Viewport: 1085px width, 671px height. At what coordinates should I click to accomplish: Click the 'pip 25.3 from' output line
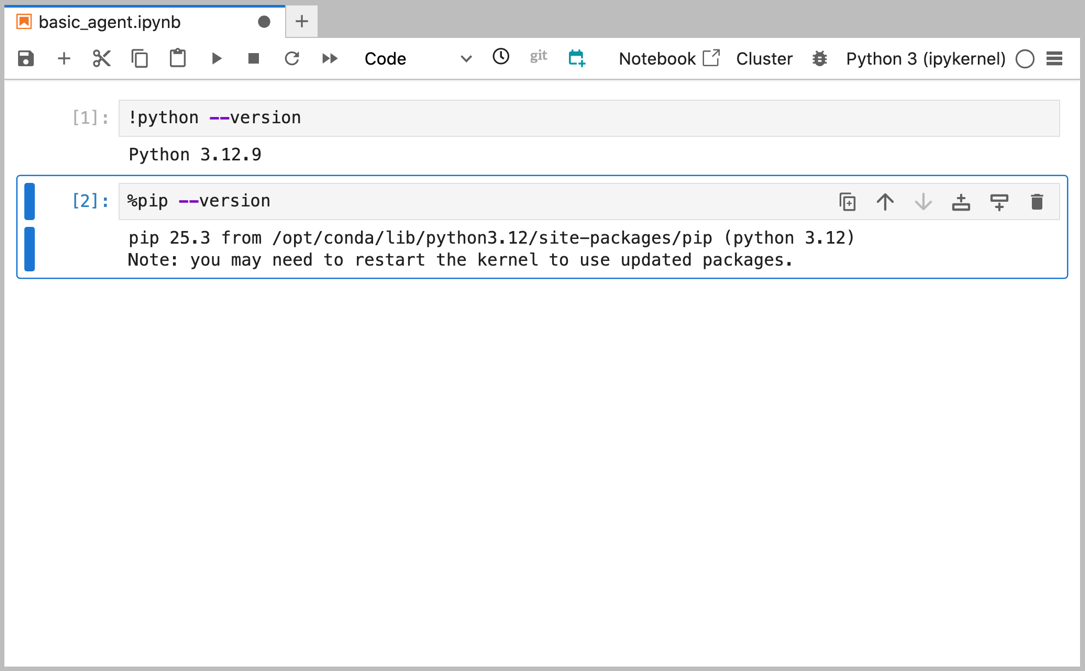pos(491,238)
